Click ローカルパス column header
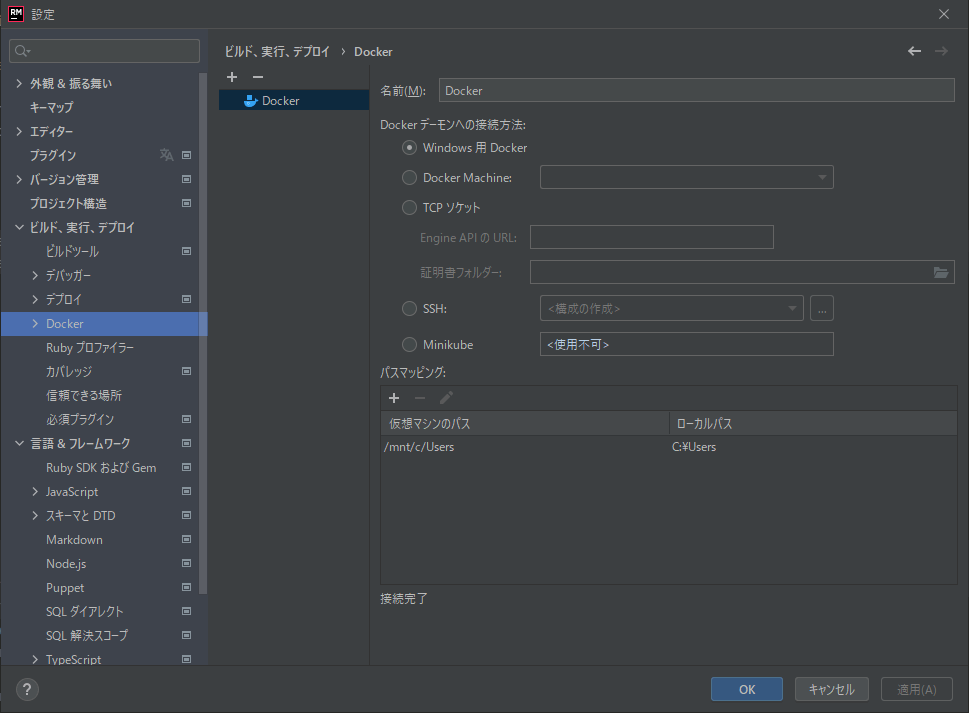Screen dimensions: 969x713 (x=813, y=423)
